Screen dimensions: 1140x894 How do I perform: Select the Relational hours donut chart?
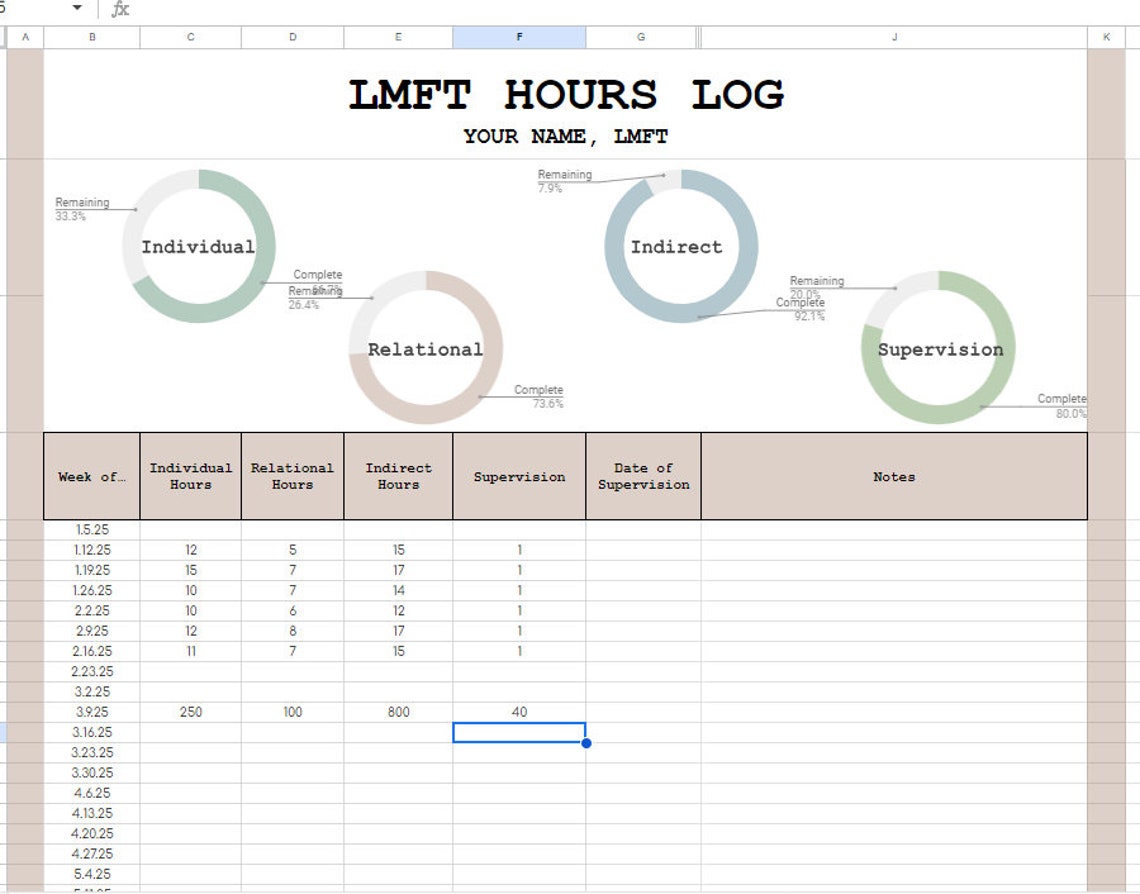[x=426, y=349]
